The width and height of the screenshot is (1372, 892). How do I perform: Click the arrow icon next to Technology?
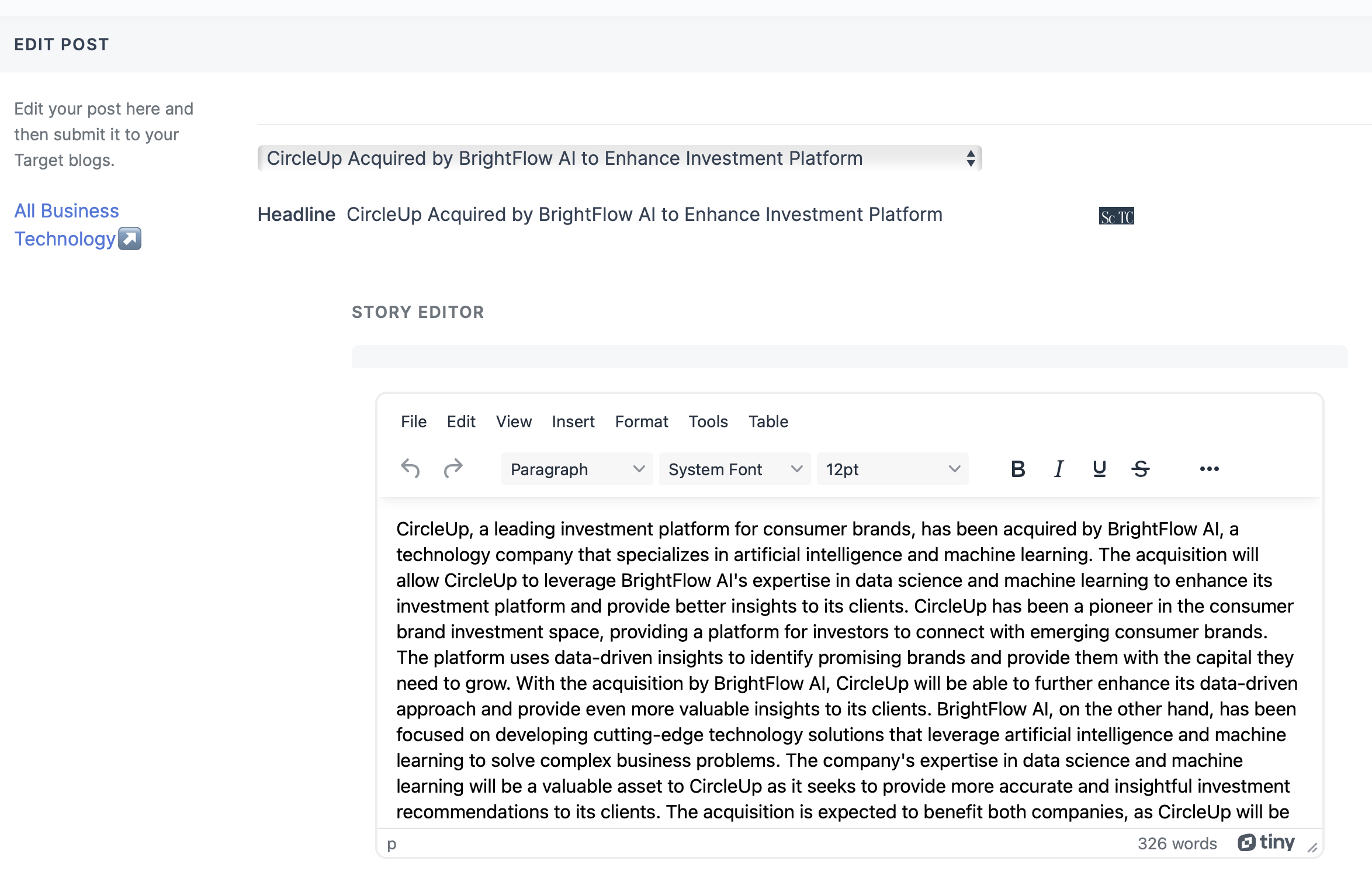(x=130, y=238)
